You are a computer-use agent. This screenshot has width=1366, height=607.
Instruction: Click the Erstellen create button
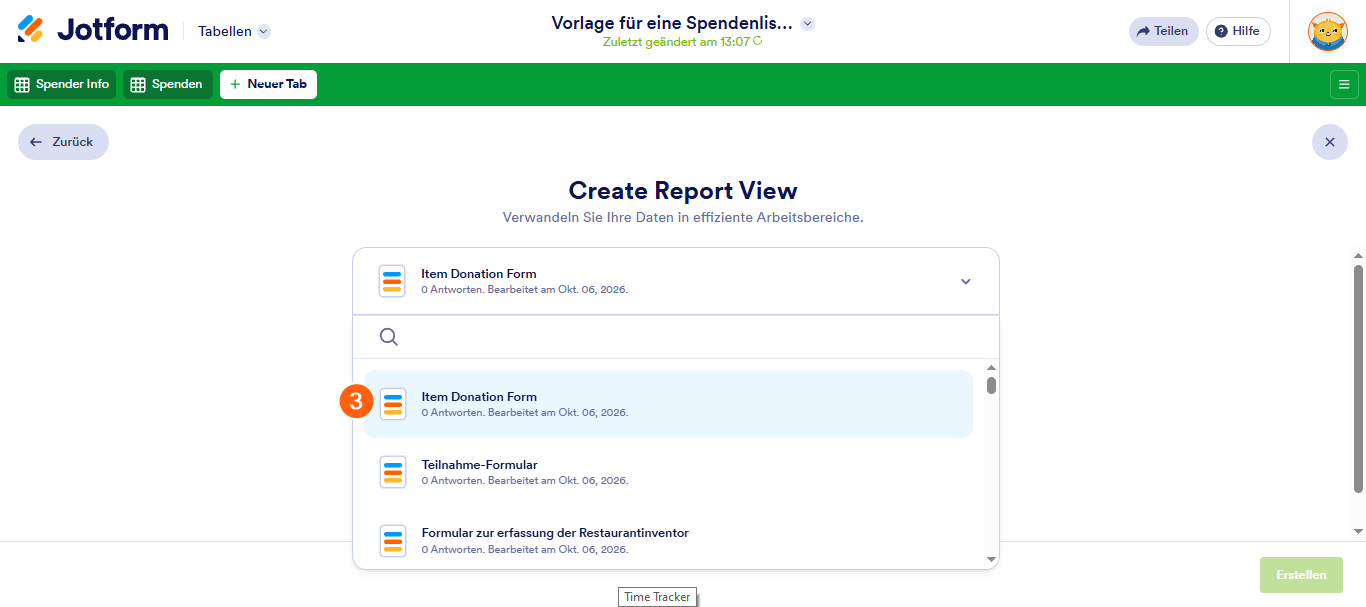tap(1301, 575)
